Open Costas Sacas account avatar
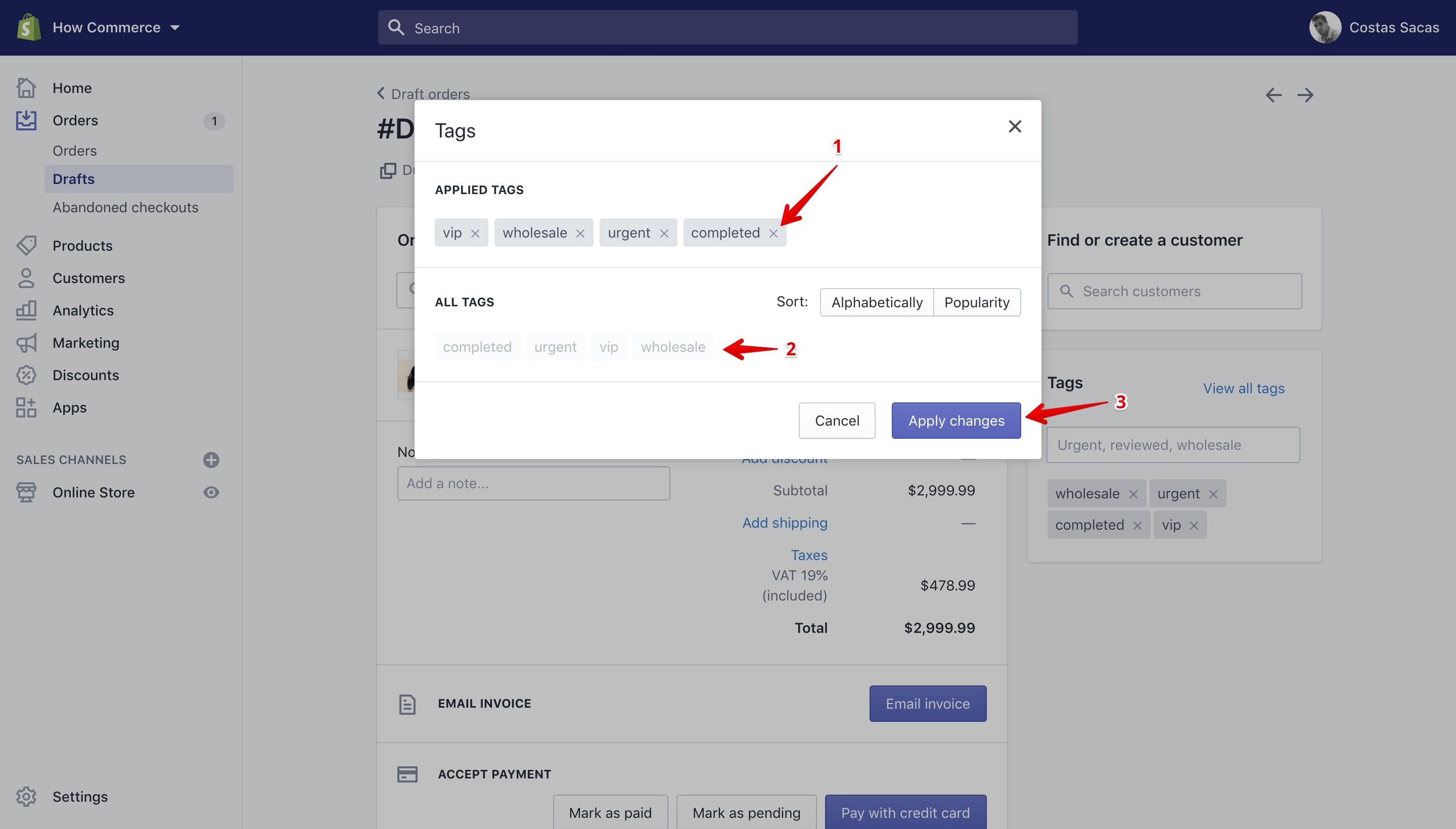The image size is (1456, 829). click(1325, 27)
